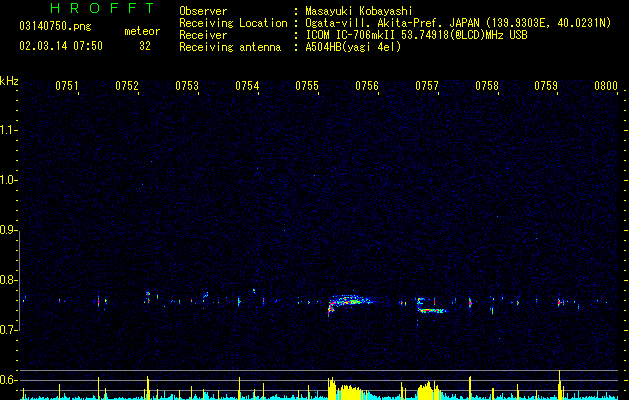The image size is (629, 400).
Task: Click the 0757 time marker
Action: tap(427, 86)
